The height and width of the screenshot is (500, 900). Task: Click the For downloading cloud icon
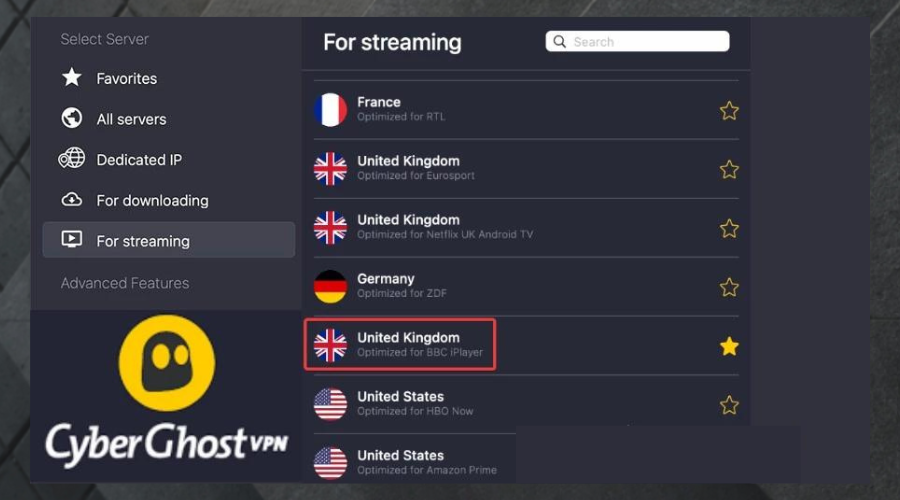coord(72,200)
